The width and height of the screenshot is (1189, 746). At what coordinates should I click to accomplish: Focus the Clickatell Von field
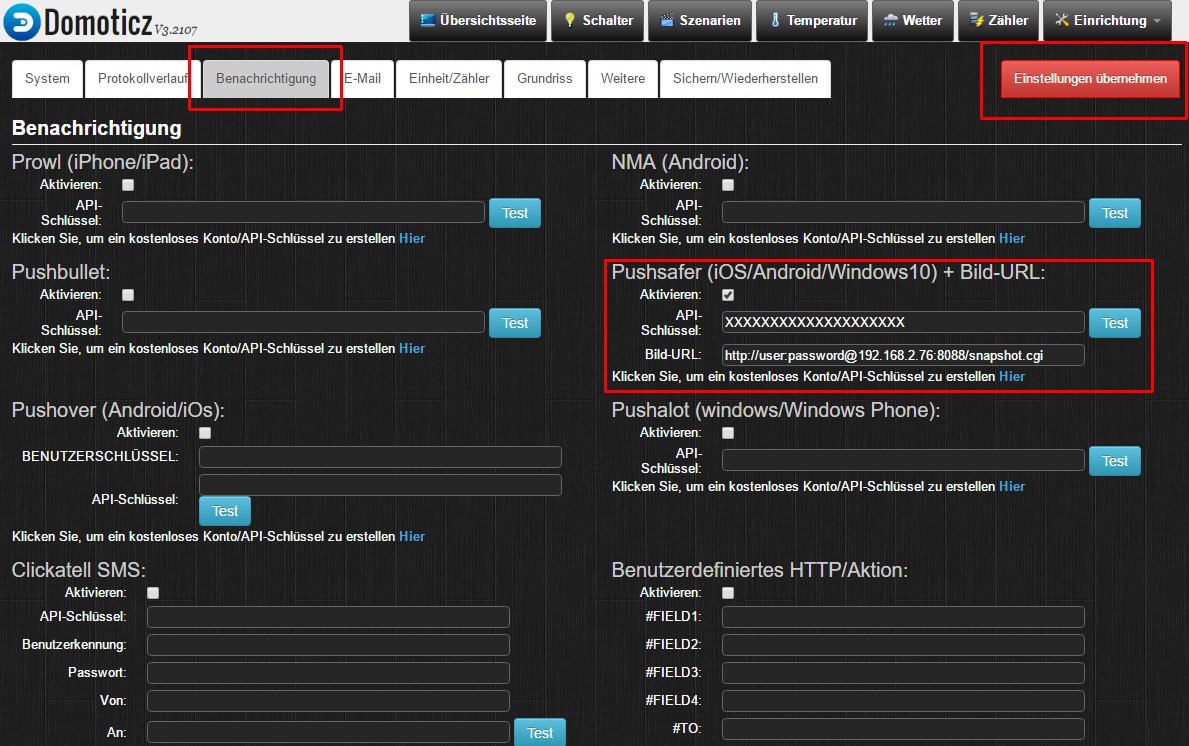coord(328,701)
